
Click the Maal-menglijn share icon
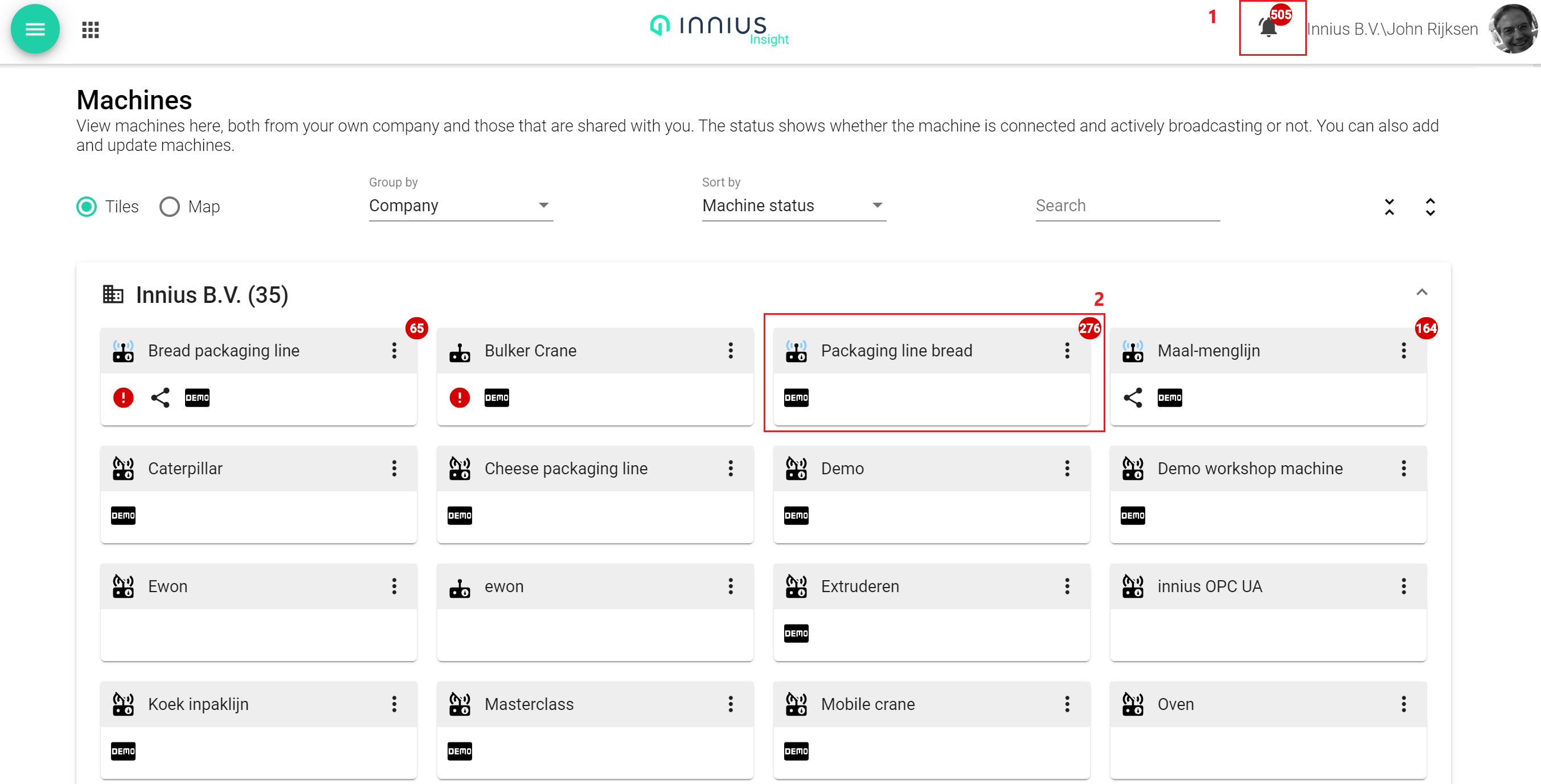[1133, 397]
